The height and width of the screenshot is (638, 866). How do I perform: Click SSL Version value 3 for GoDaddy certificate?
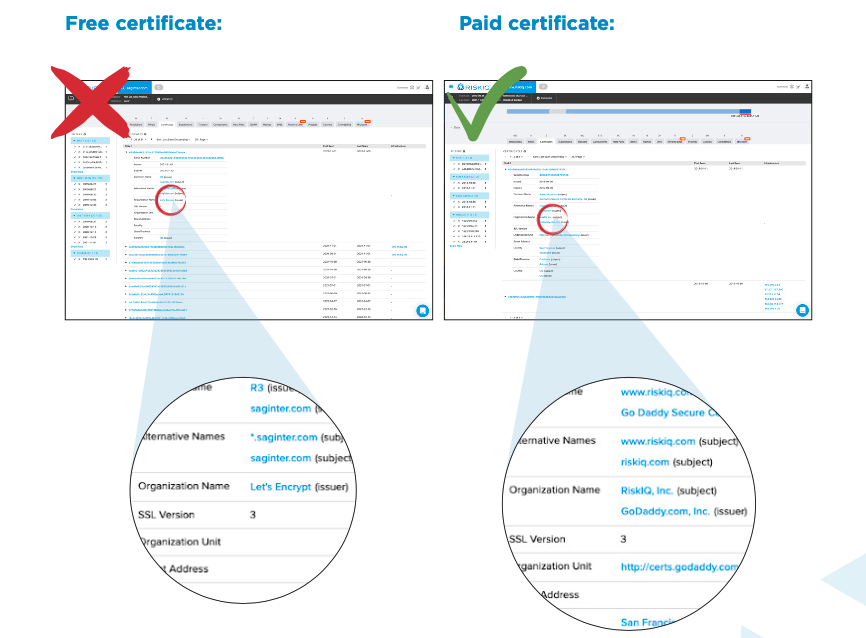623,539
